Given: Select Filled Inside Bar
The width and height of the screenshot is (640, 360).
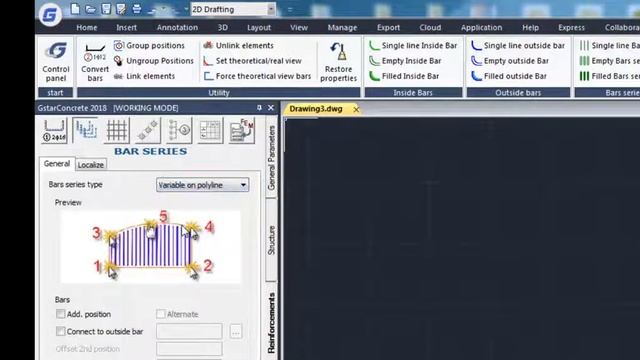Looking at the screenshot, I should click(x=404, y=76).
